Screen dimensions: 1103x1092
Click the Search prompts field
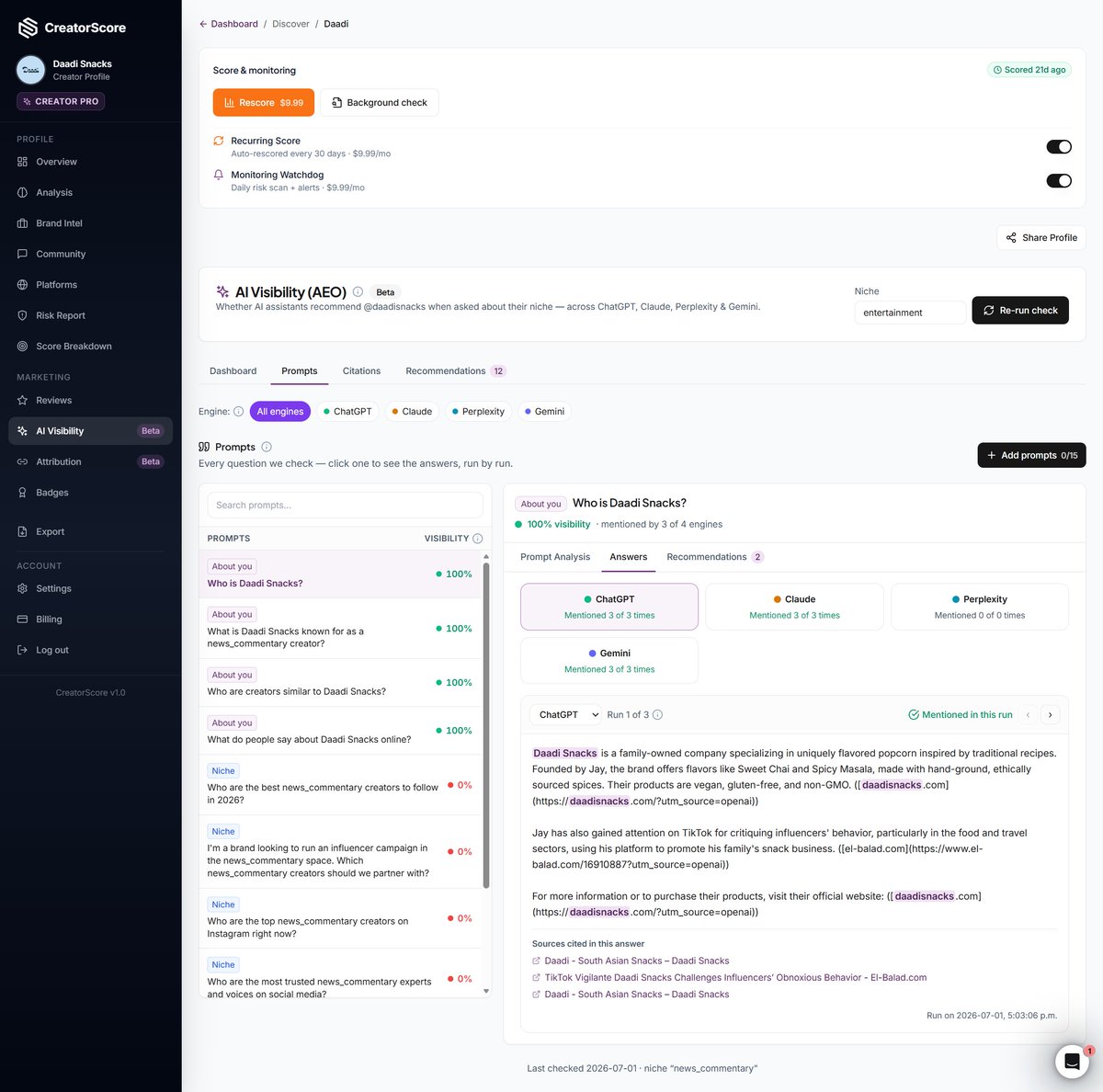pyautogui.click(x=345, y=506)
